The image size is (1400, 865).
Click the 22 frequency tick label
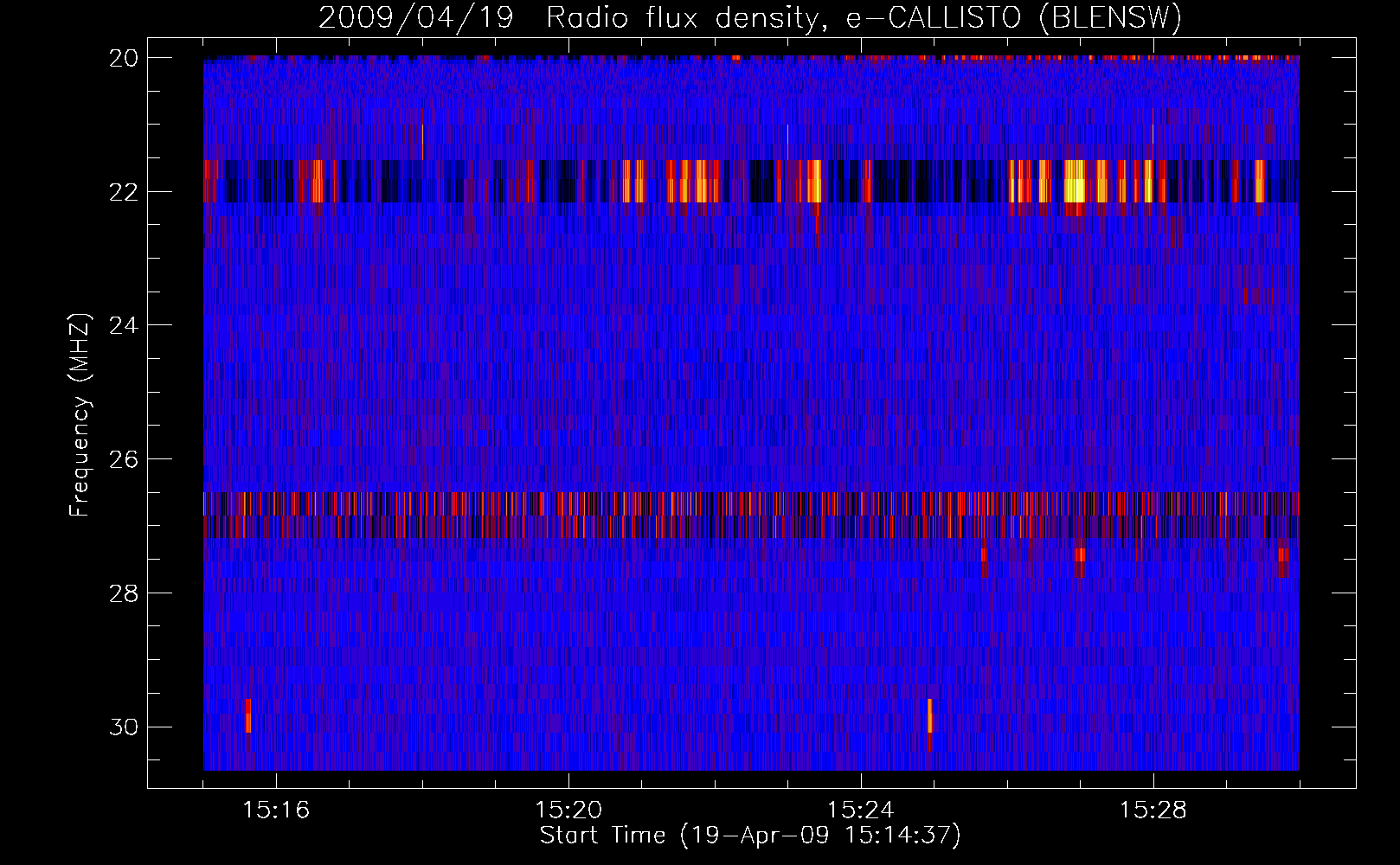tap(124, 192)
